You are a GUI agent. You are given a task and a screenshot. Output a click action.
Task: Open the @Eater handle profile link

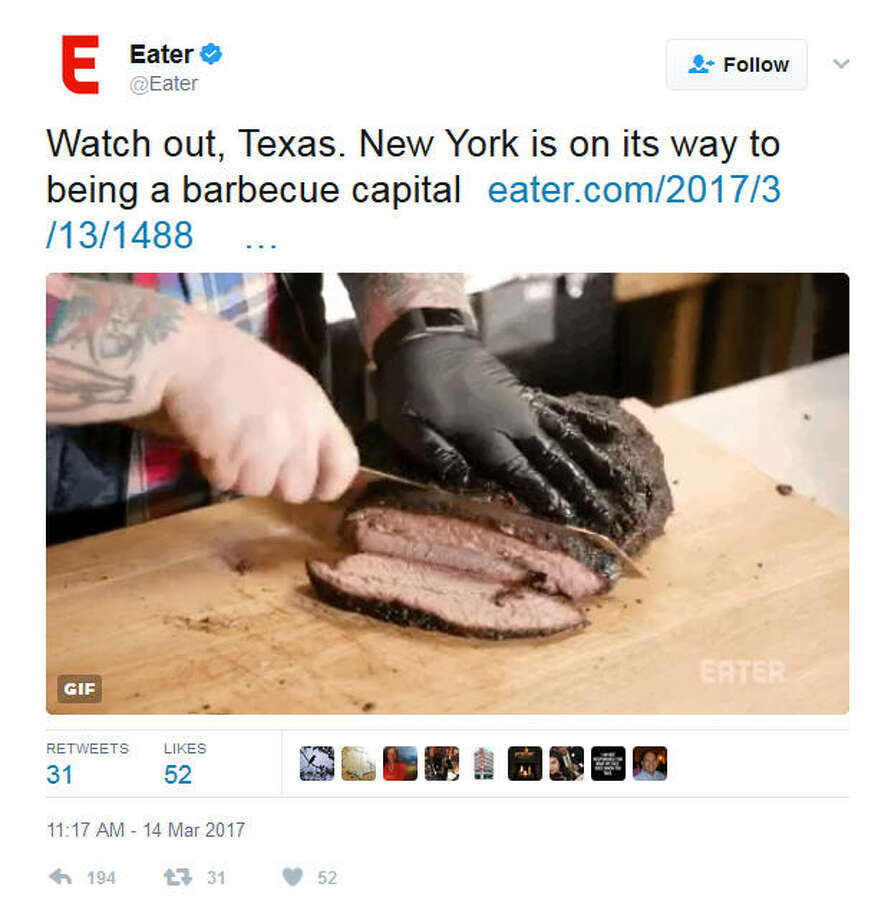(164, 84)
